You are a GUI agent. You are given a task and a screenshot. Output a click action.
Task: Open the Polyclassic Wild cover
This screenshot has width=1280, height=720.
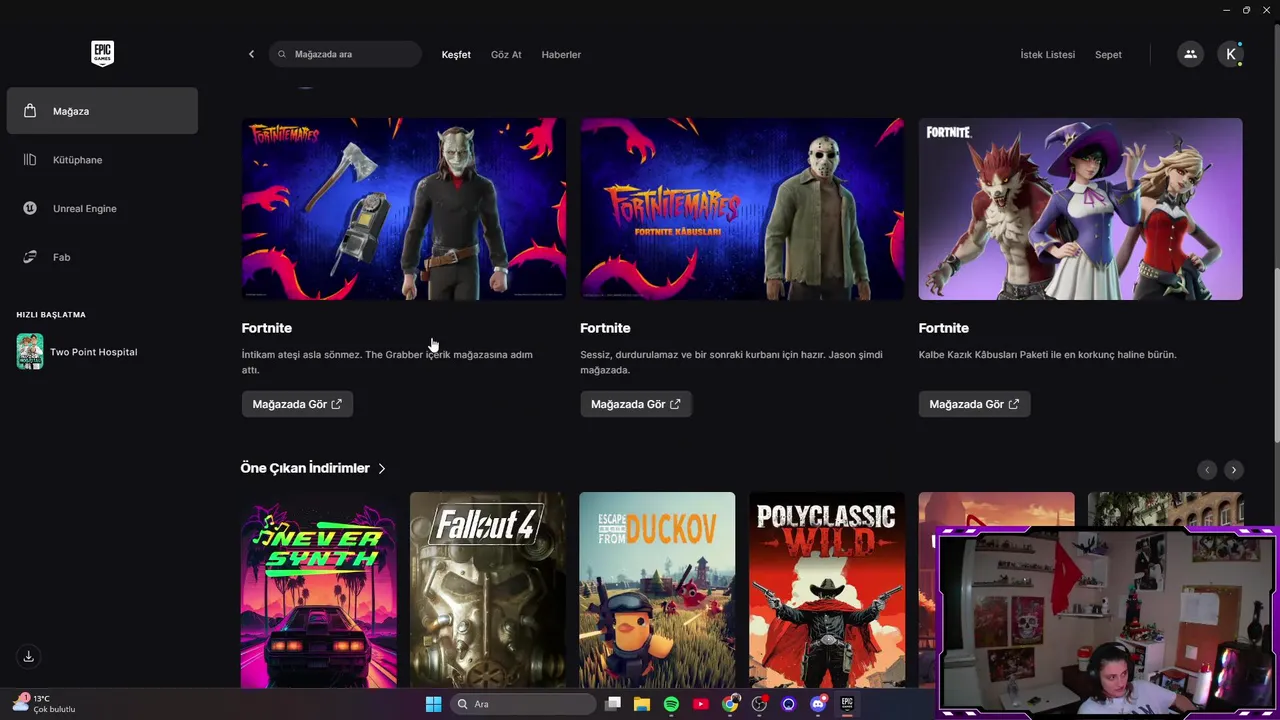(826, 590)
